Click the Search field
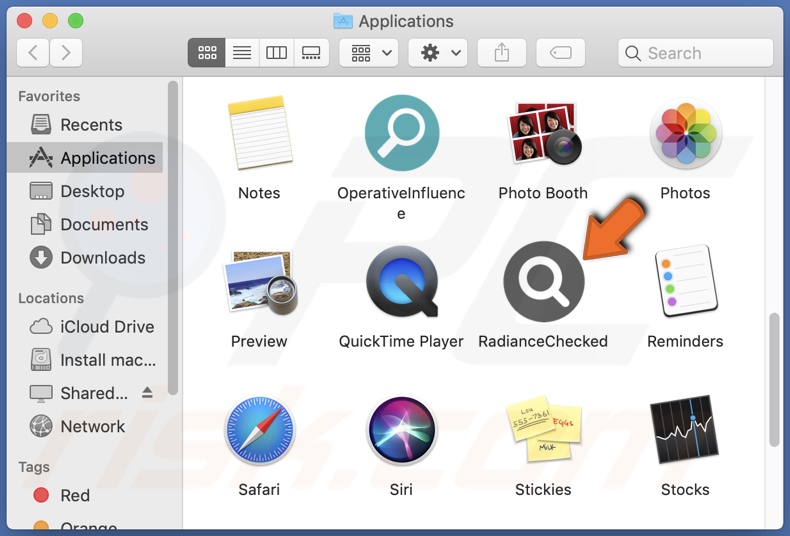Screen dimensions: 790x536 695,53
